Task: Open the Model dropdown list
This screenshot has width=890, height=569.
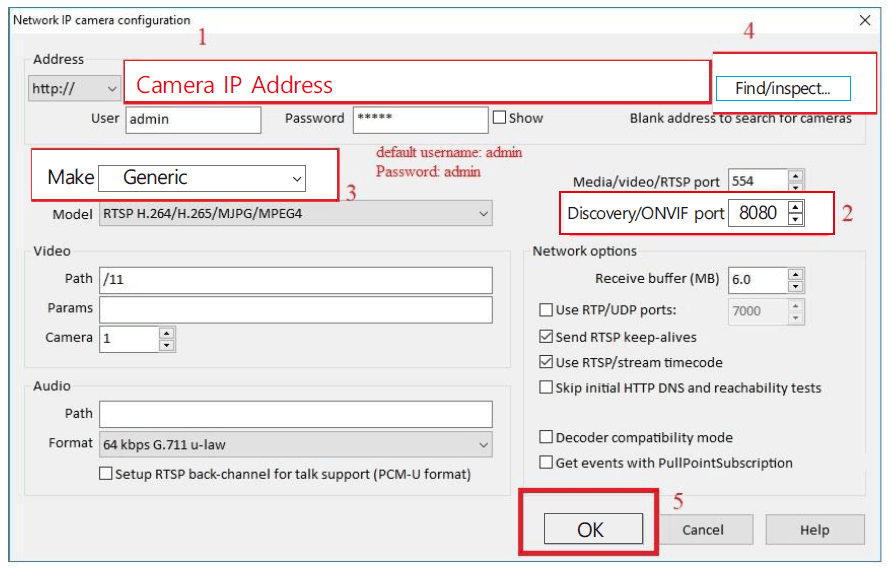Action: coord(484,214)
